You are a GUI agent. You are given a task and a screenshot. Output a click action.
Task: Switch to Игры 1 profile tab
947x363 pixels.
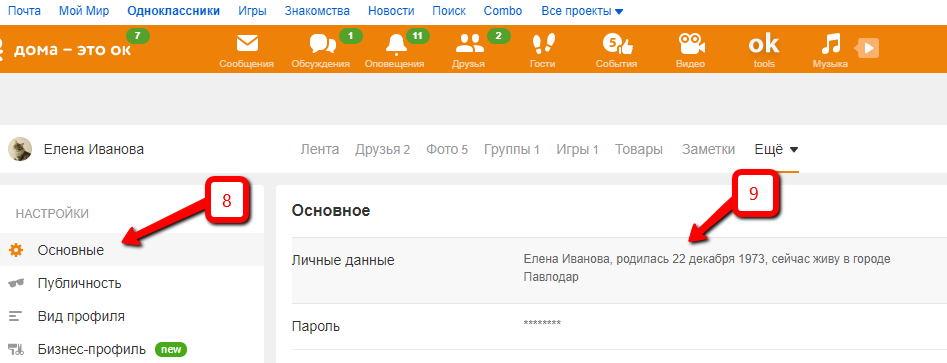point(577,150)
